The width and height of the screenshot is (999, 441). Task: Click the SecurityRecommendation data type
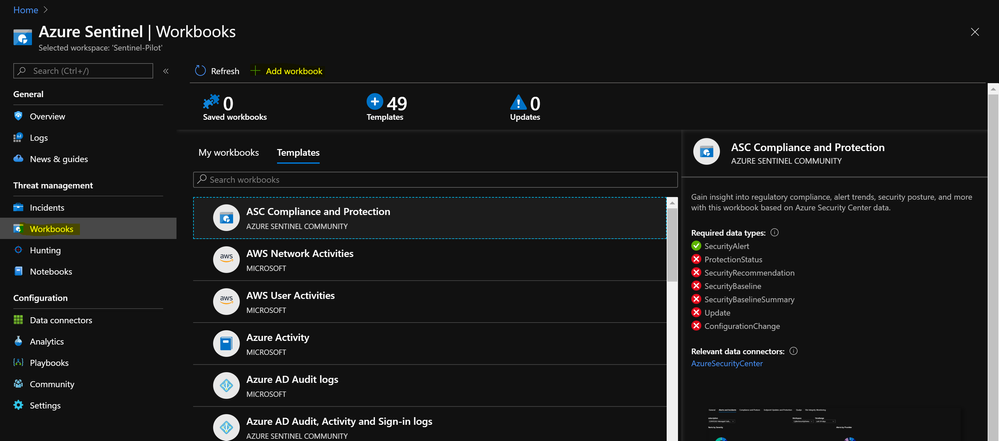click(749, 273)
